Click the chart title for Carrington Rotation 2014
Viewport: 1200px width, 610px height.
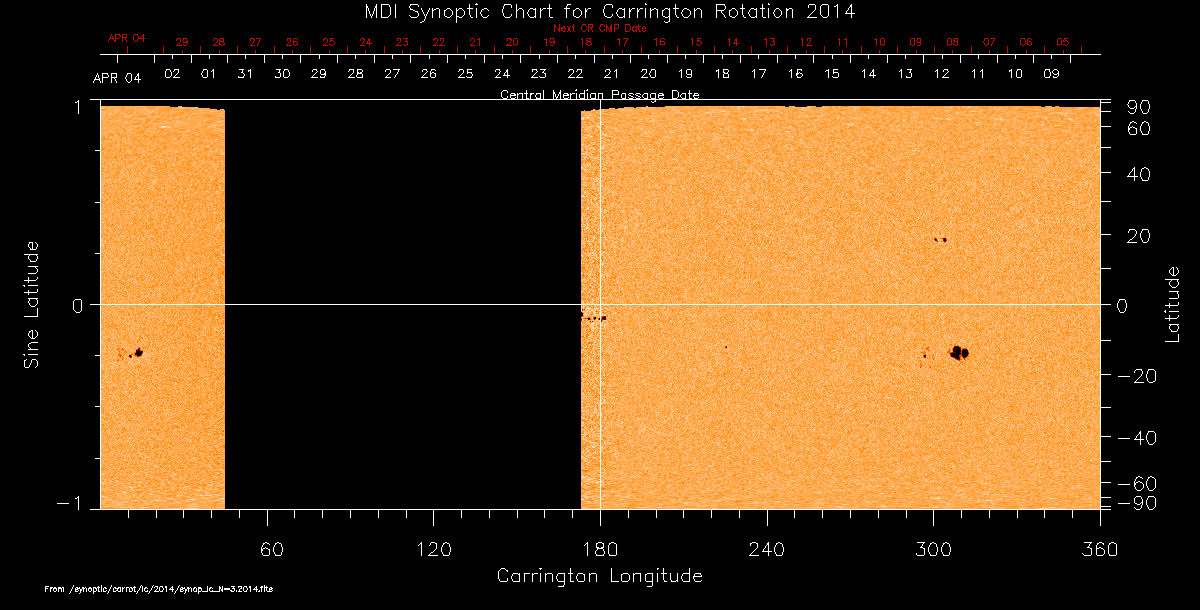pyautogui.click(x=599, y=12)
